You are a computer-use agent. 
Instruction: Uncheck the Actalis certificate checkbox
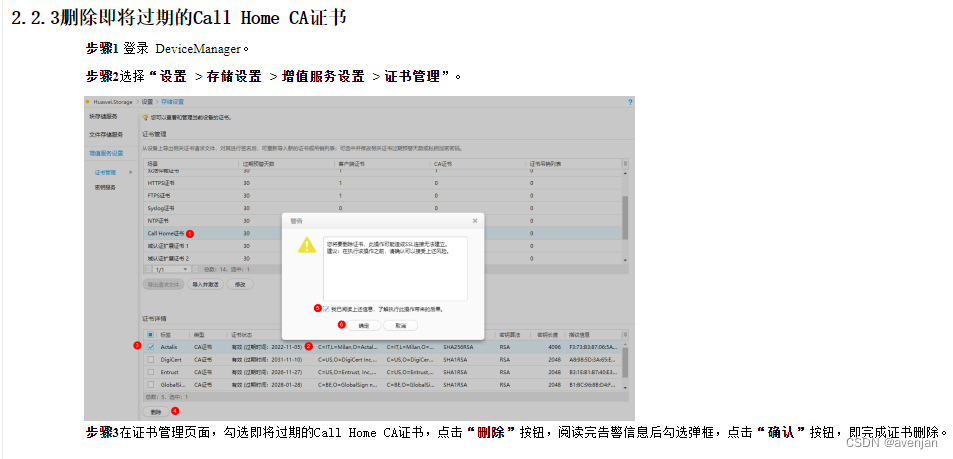coord(151,347)
